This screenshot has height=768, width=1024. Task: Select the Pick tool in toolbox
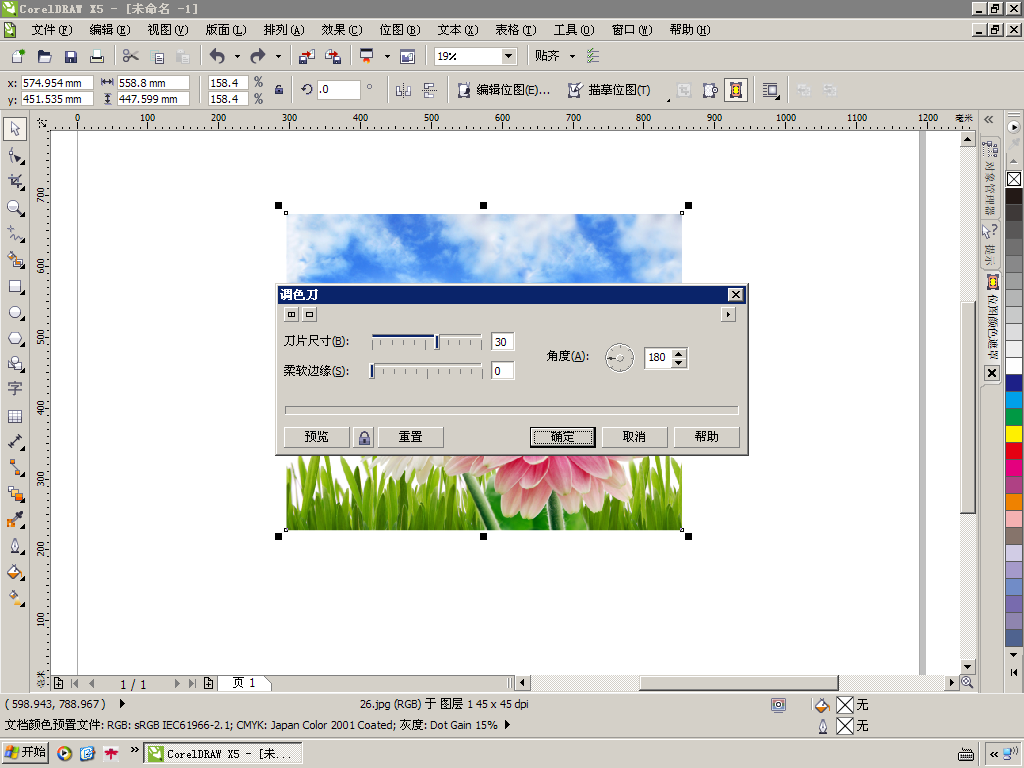[x=15, y=129]
